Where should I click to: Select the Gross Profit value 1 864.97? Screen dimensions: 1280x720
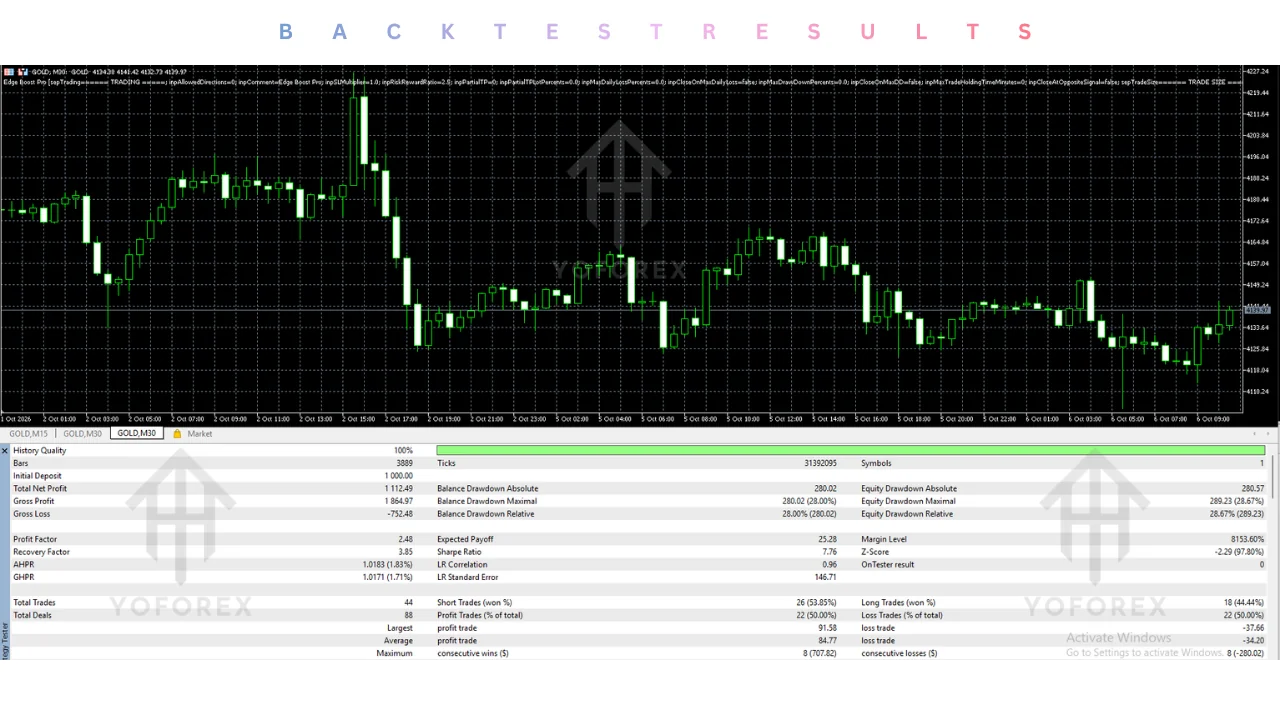pos(399,501)
